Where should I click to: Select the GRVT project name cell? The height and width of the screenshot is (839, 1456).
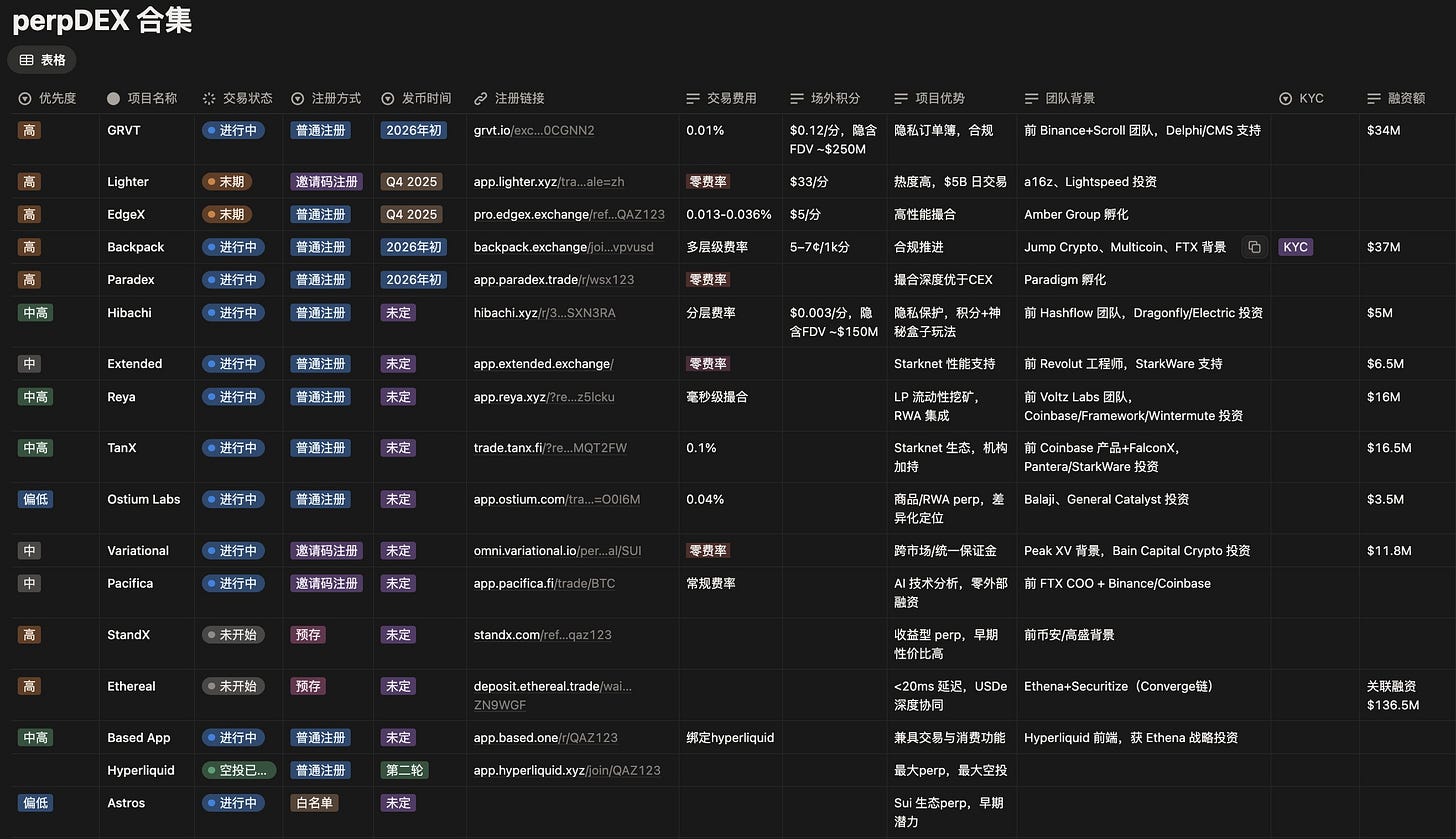click(x=147, y=139)
